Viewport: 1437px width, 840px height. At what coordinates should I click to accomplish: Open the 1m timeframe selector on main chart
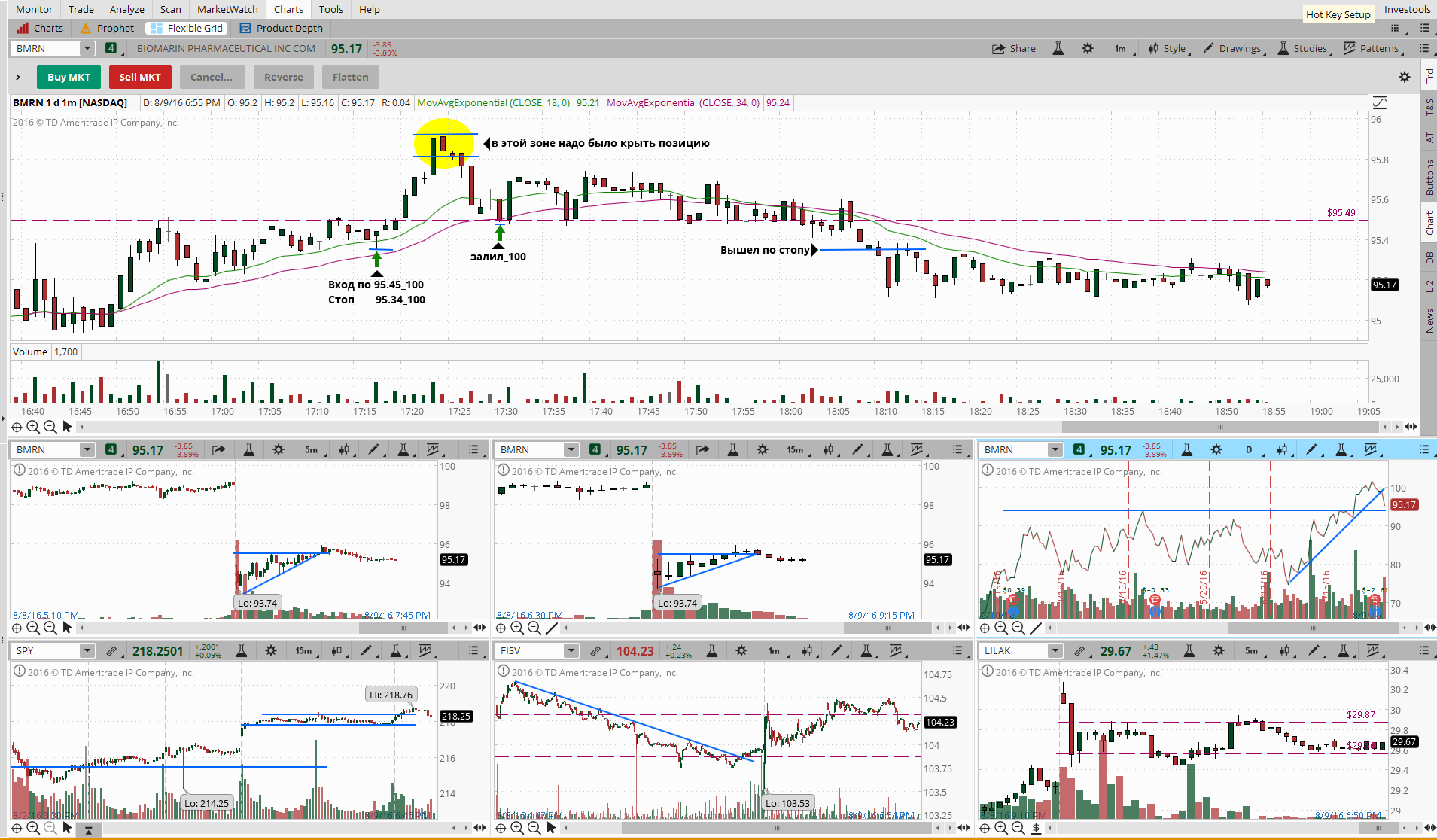point(1121,48)
